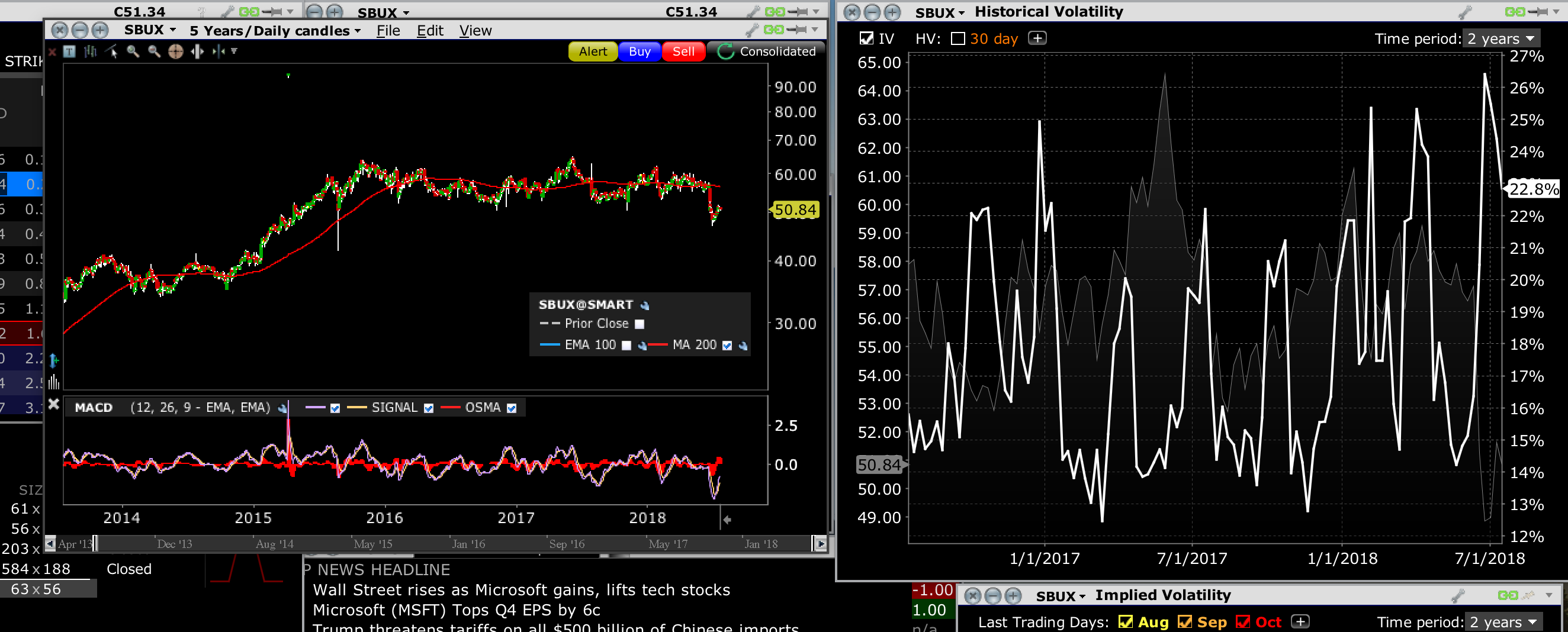The width and height of the screenshot is (1568, 632).
Task: Click the yellow Alert button
Action: (593, 51)
